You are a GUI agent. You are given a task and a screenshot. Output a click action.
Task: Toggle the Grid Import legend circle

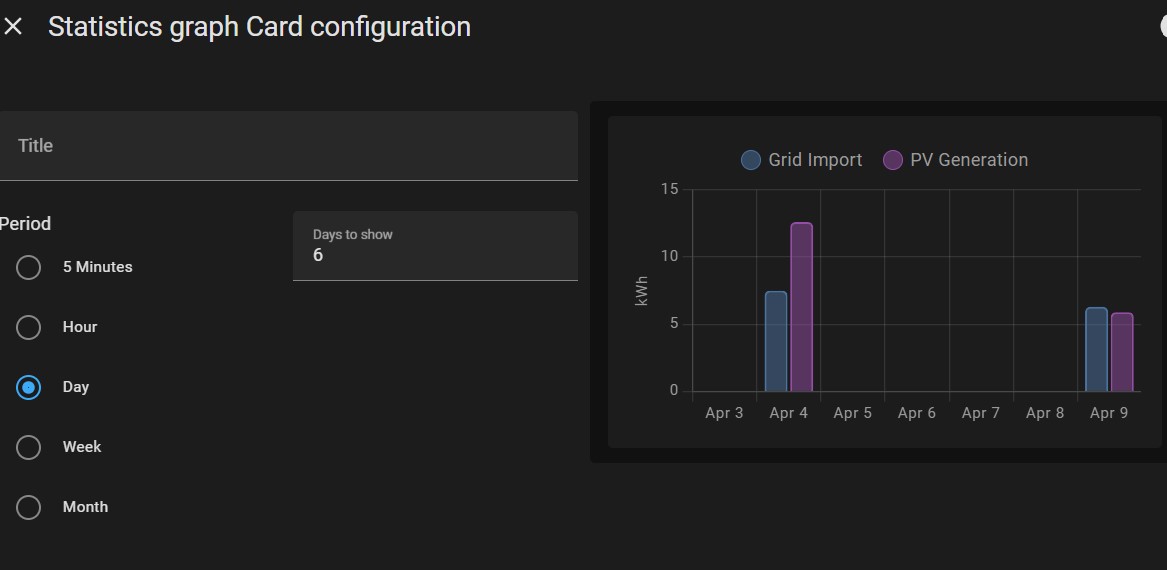pyautogui.click(x=751, y=160)
